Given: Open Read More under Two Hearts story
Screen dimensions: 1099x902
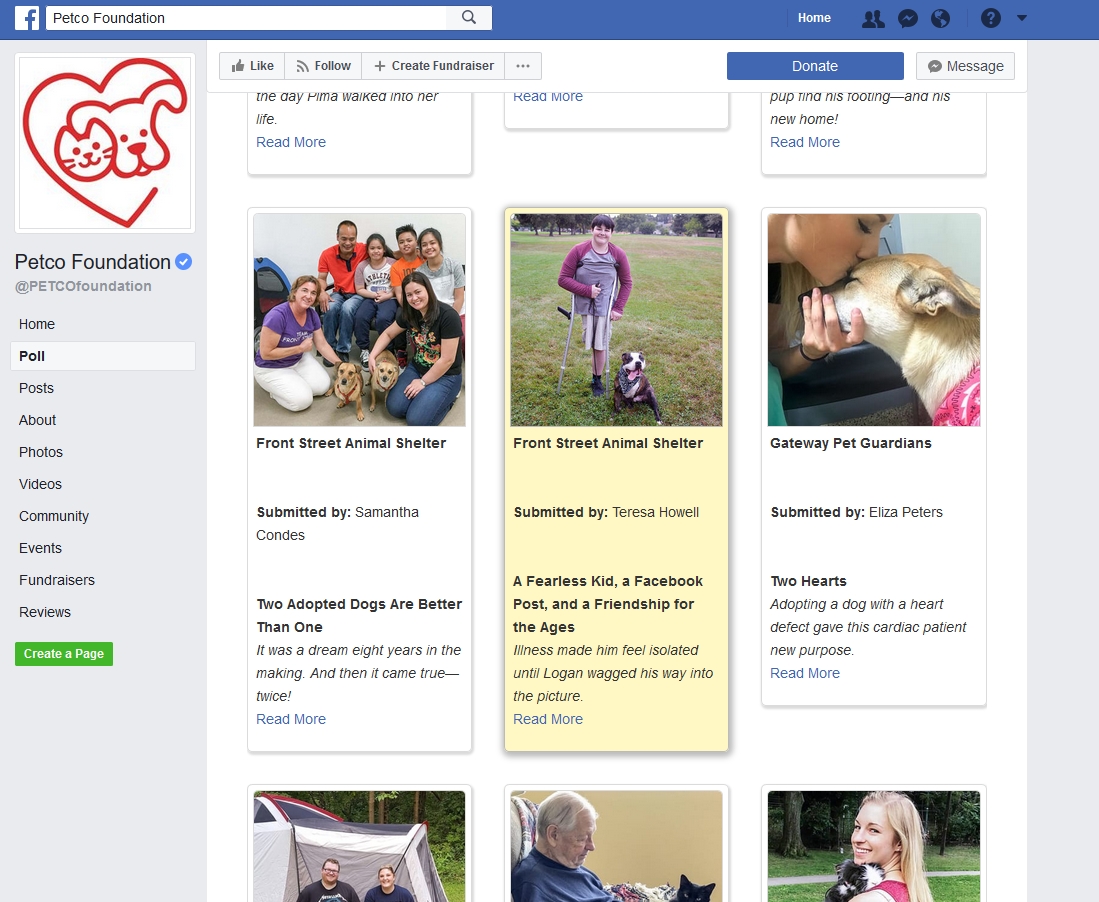Looking at the screenshot, I should [x=805, y=673].
